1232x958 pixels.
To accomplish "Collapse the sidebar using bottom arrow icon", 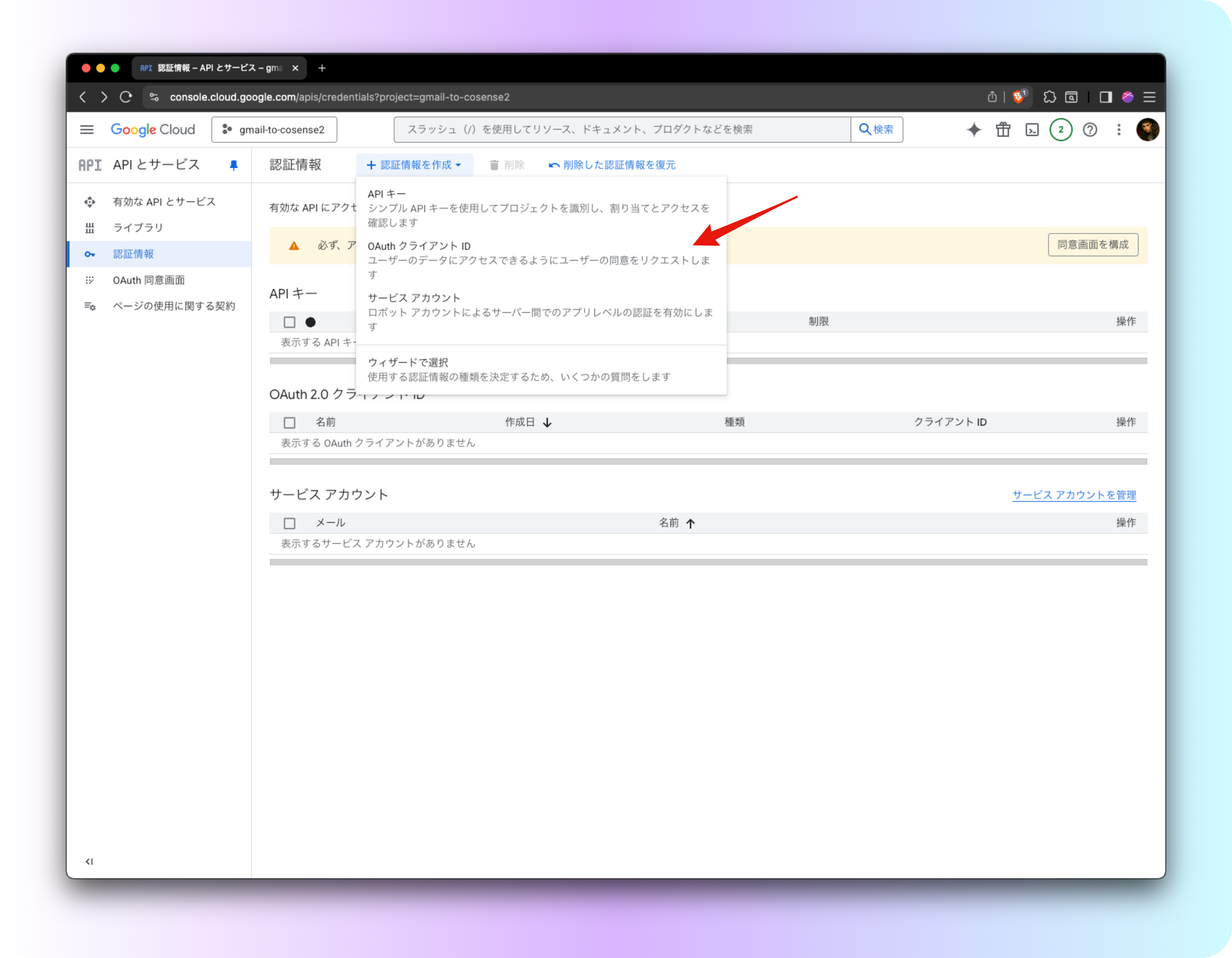I will [89, 861].
